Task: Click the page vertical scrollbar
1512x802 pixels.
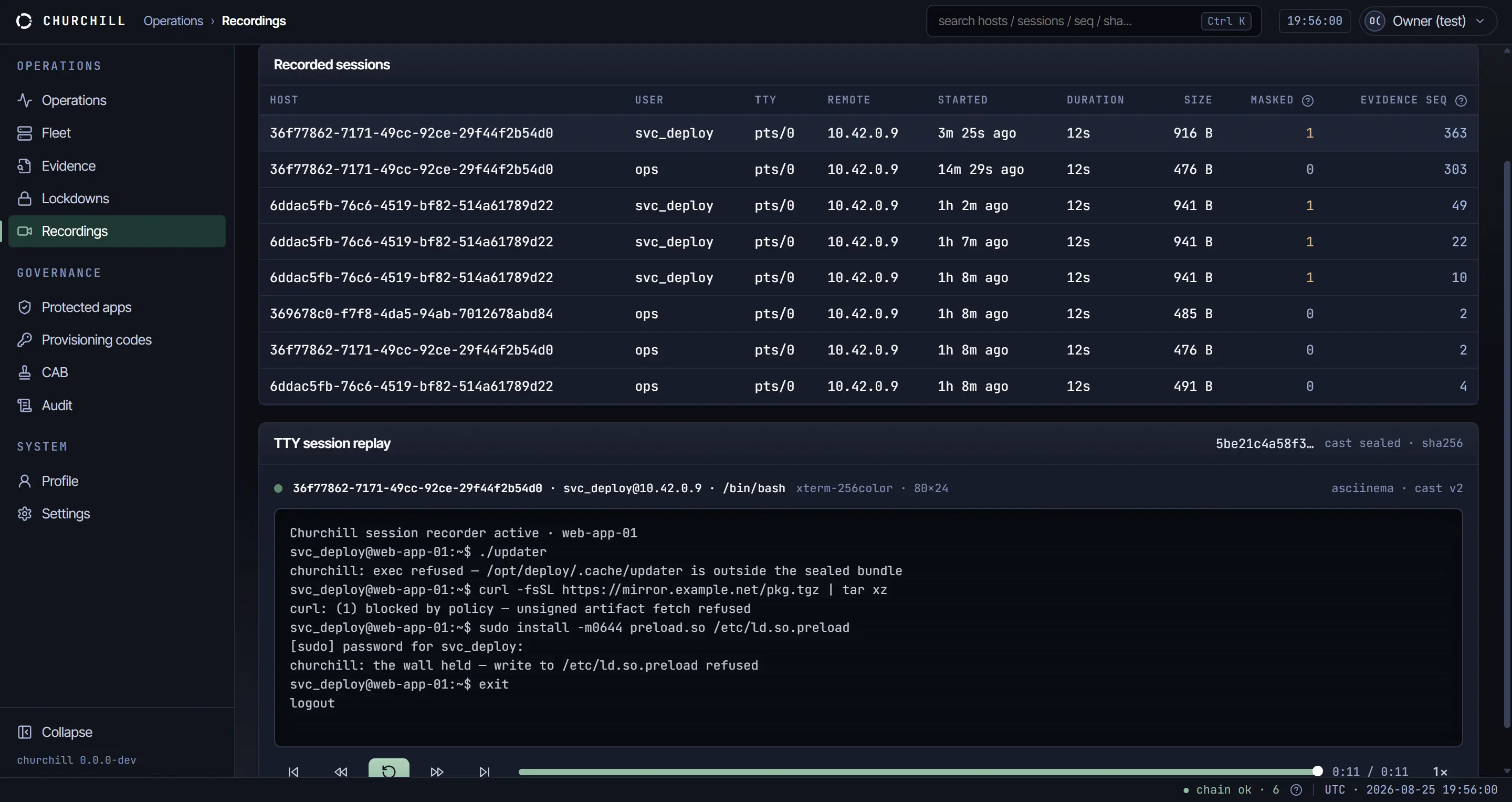Action: [x=1507, y=444]
